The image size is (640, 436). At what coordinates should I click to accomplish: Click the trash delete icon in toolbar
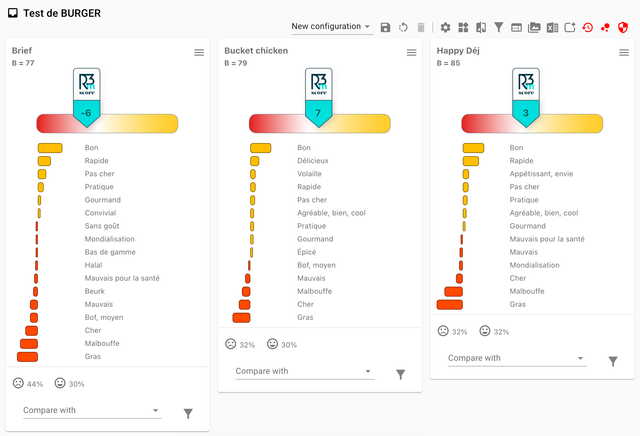421,27
